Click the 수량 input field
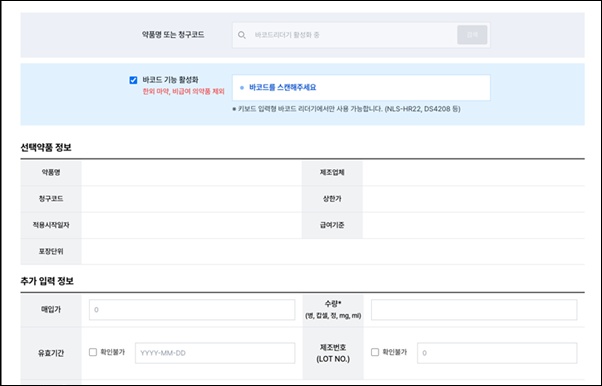This screenshot has width=602, height=386. click(474, 310)
